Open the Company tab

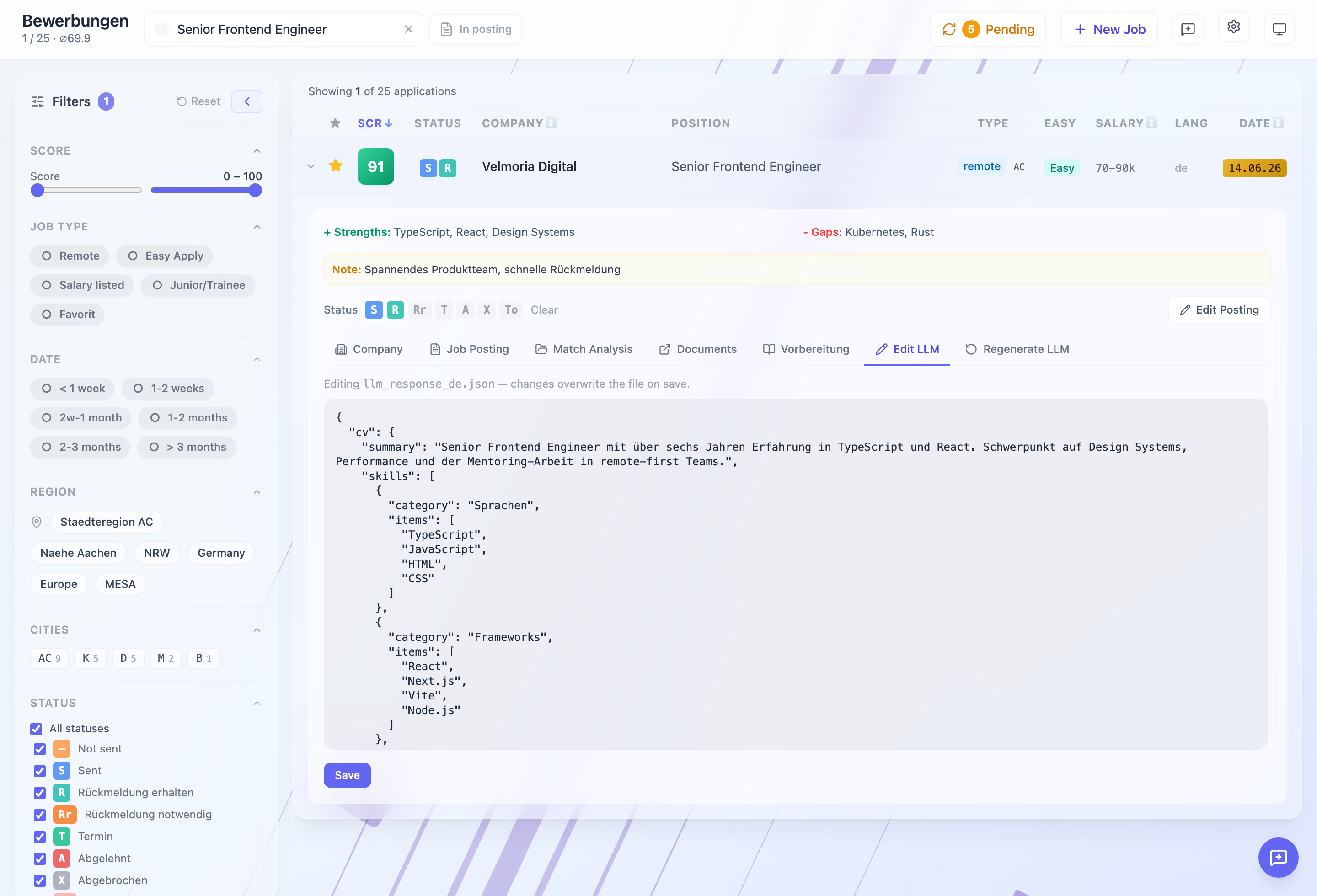(369, 349)
